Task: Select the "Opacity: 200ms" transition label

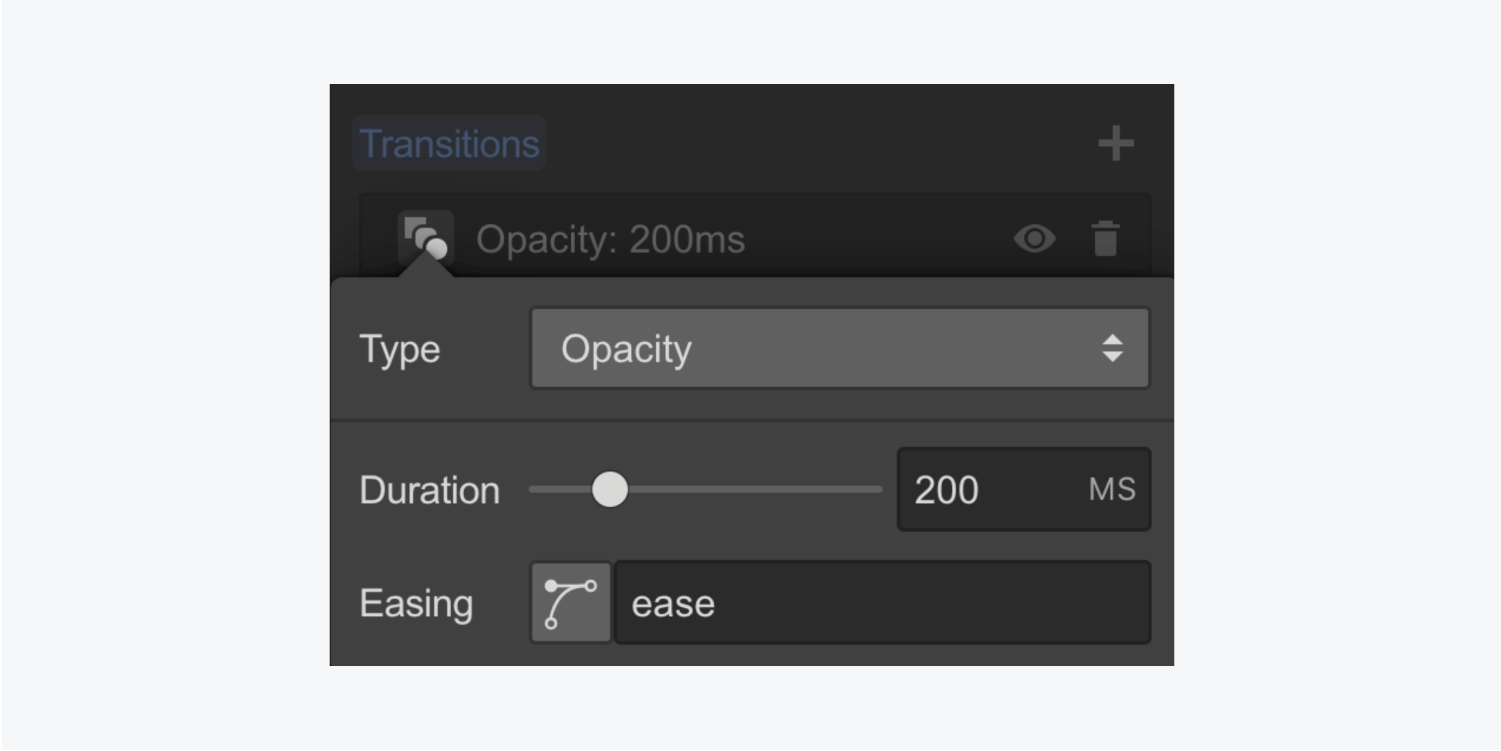Action: coord(610,240)
